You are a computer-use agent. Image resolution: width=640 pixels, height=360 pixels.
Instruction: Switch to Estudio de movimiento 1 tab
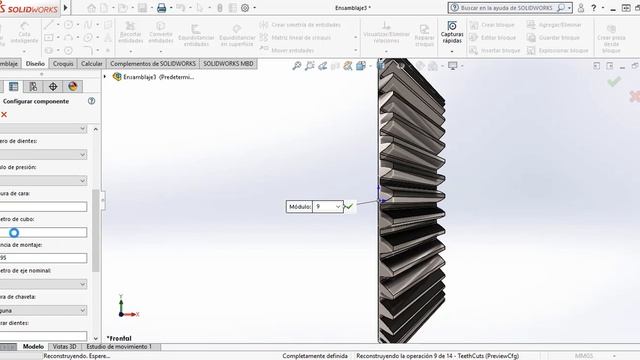point(119,347)
